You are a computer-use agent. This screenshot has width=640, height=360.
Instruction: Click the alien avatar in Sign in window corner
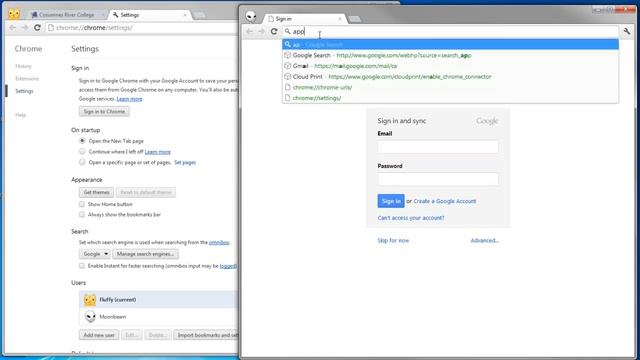(251, 16)
